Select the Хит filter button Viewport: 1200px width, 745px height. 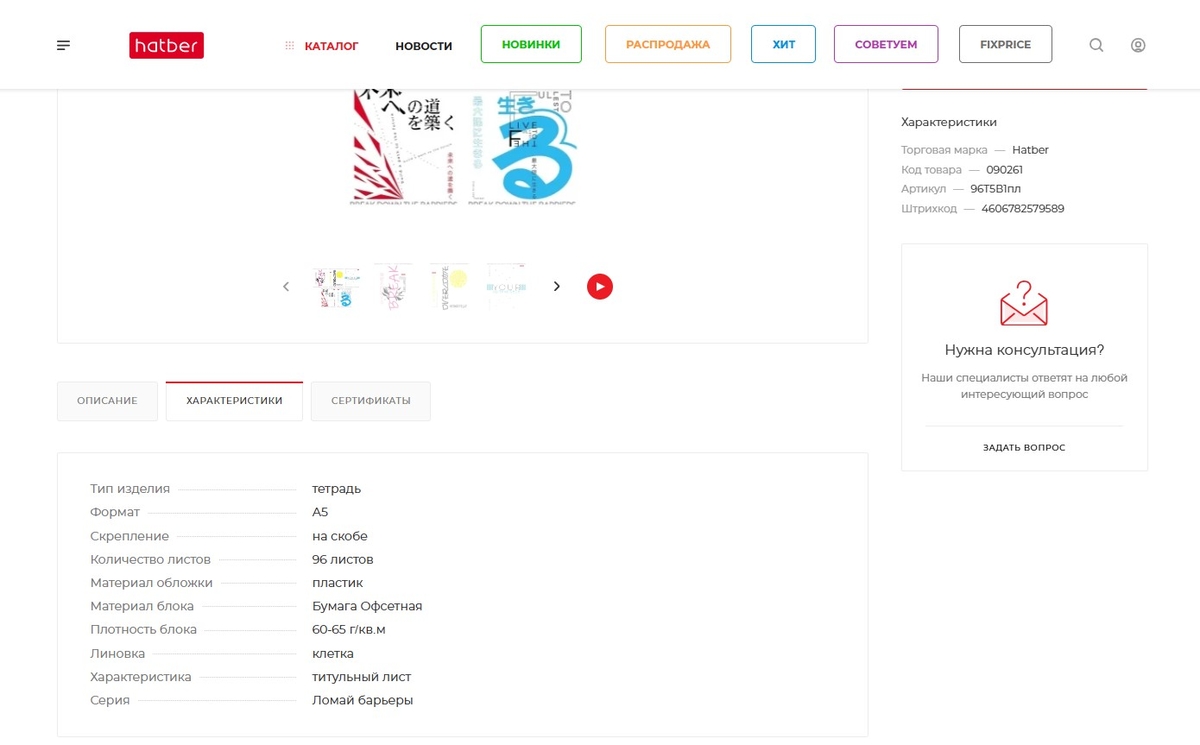pyautogui.click(x=783, y=44)
